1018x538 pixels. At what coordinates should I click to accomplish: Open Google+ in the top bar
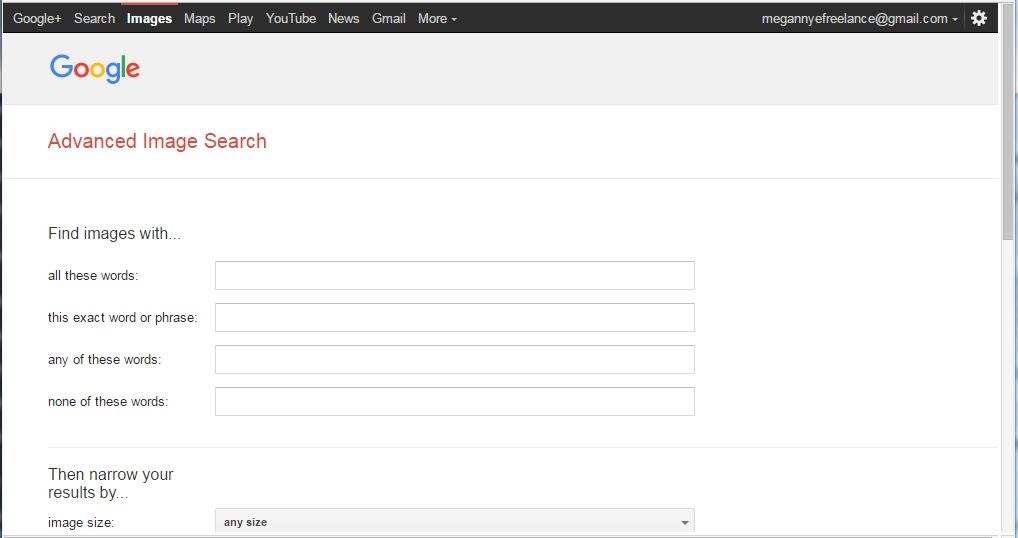37,19
